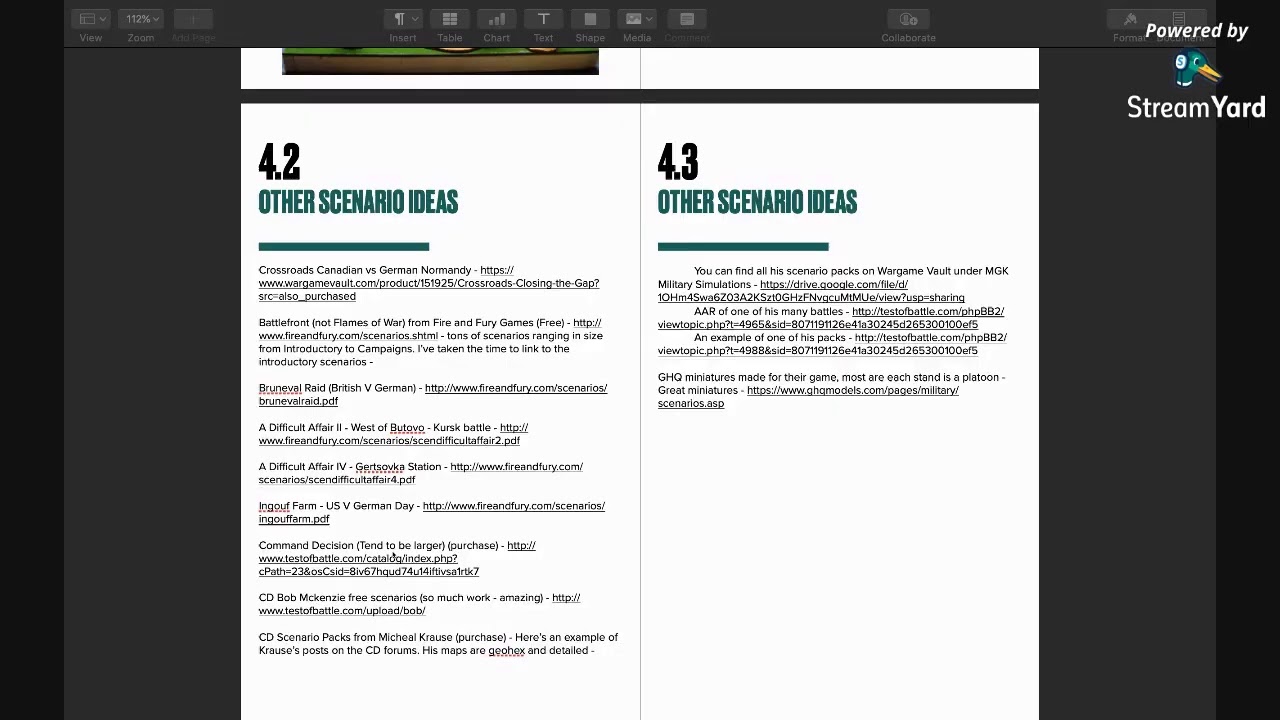Click the text 'Gertsovka Station'
1280x720 pixels.
point(398,466)
